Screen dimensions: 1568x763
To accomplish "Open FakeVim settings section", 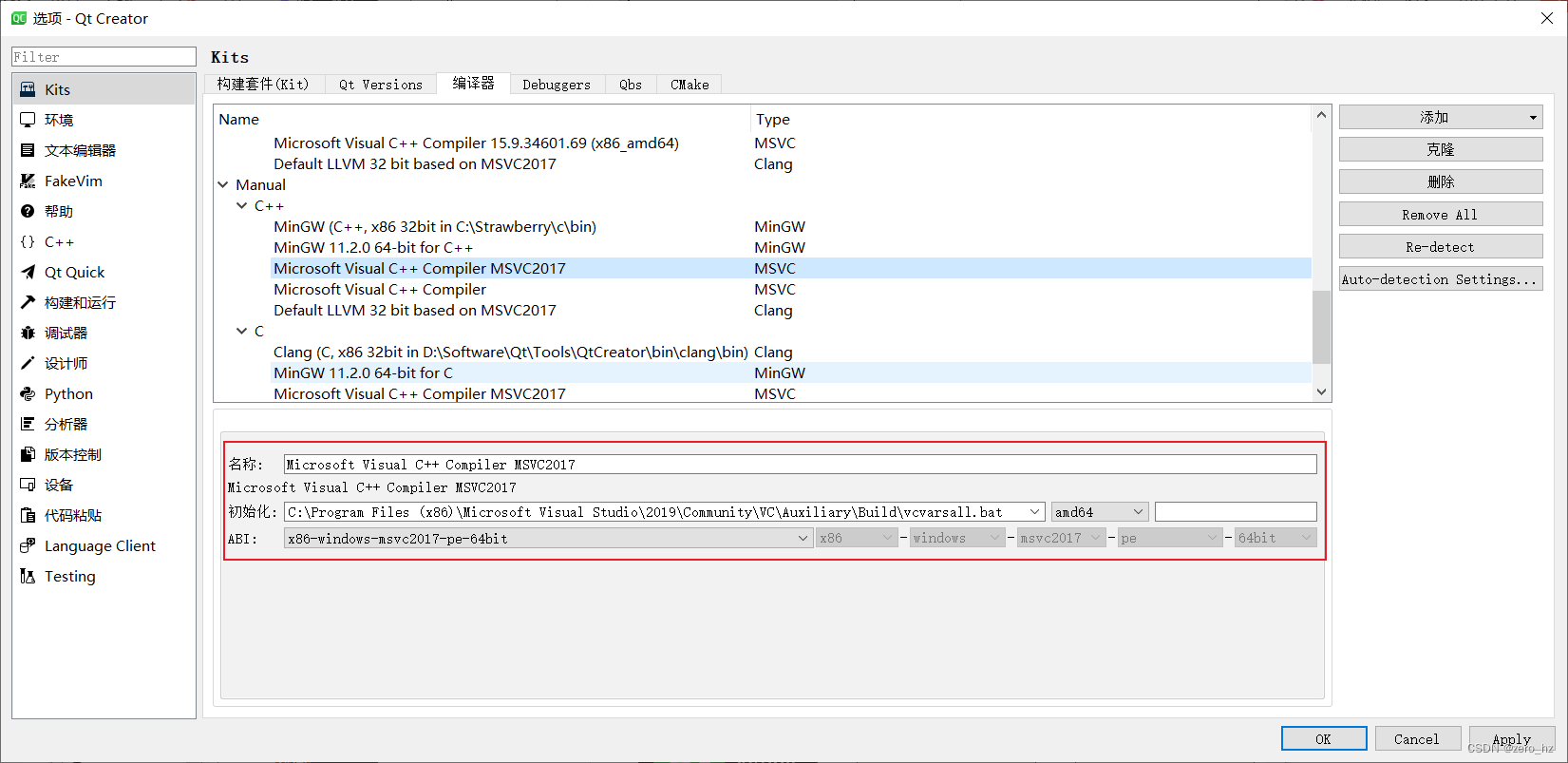I will point(104,181).
